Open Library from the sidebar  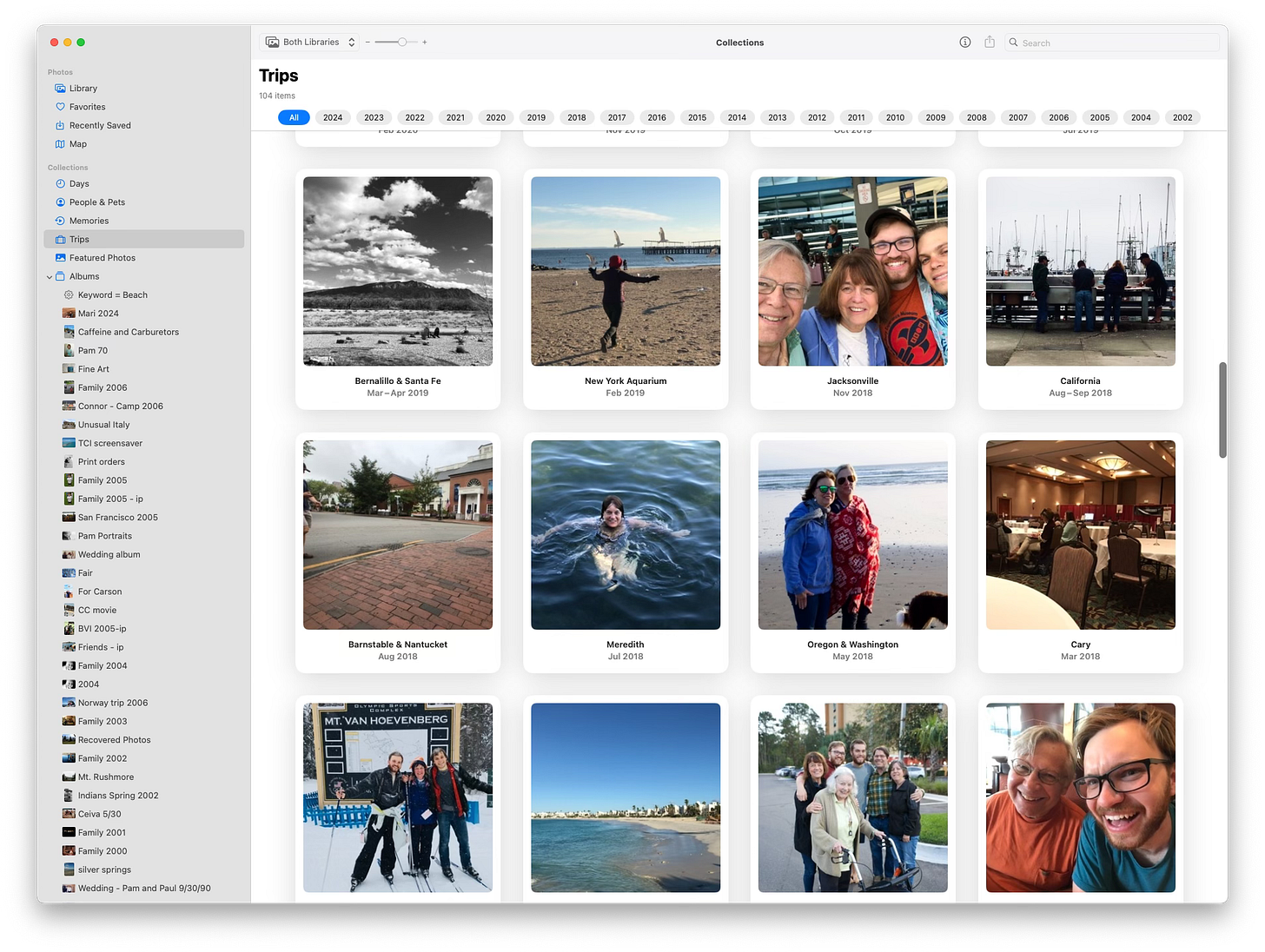point(83,89)
